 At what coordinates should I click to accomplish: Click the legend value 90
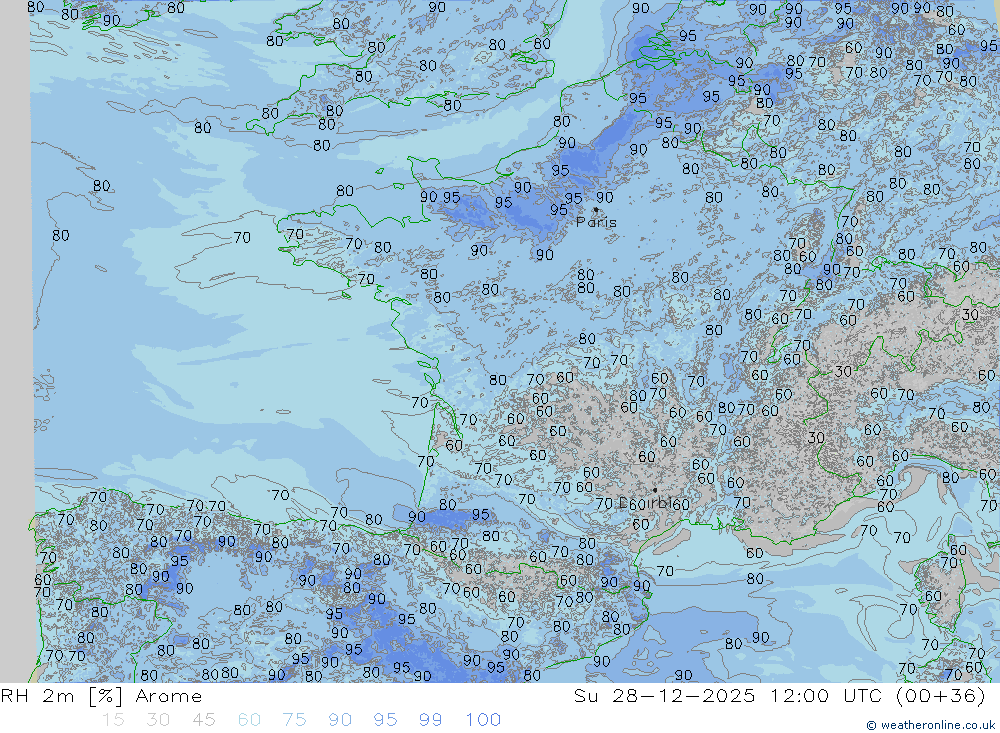[x=339, y=720]
